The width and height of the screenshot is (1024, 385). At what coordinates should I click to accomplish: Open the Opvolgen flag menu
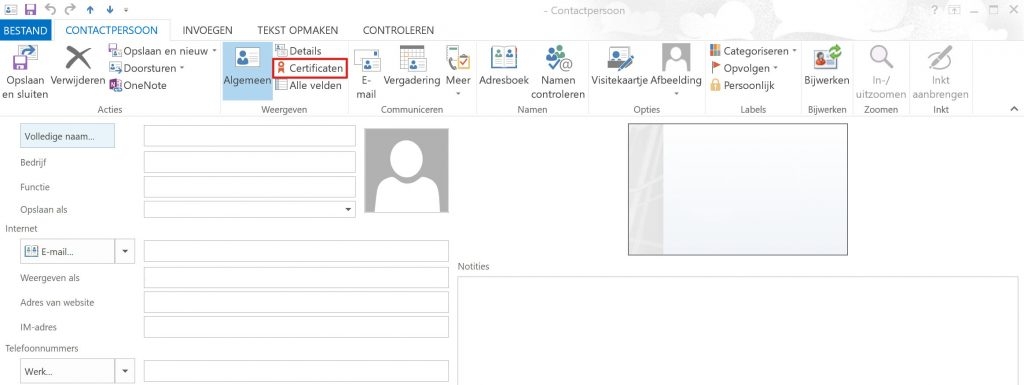[744, 68]
